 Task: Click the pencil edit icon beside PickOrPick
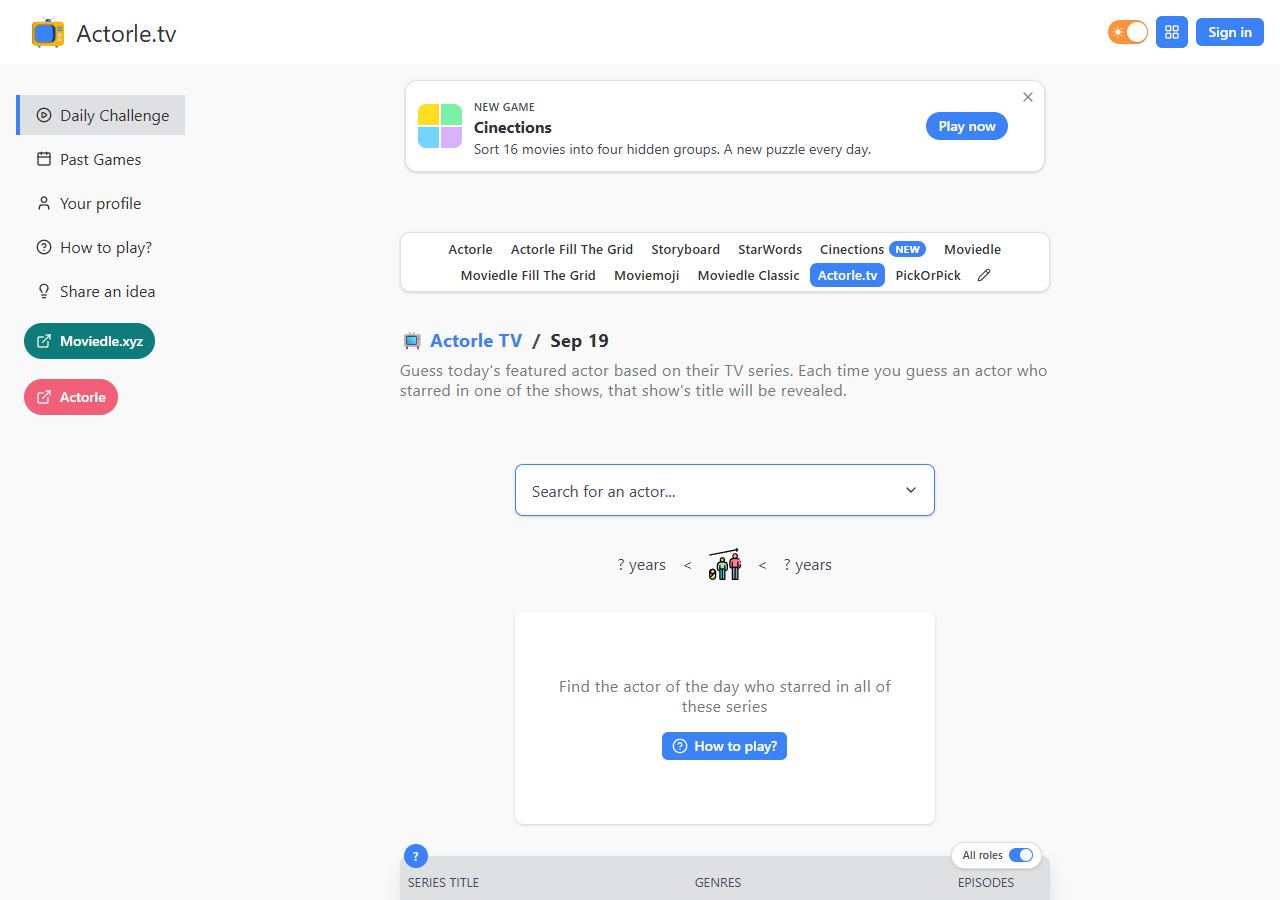[x=984, y=275]
